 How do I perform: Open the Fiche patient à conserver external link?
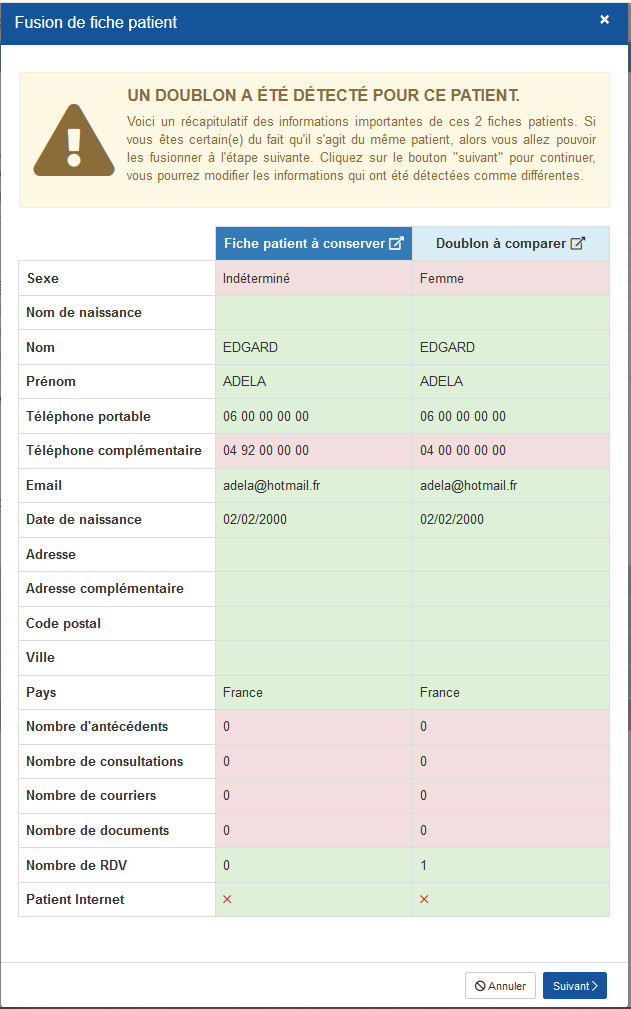coord(396,243)
